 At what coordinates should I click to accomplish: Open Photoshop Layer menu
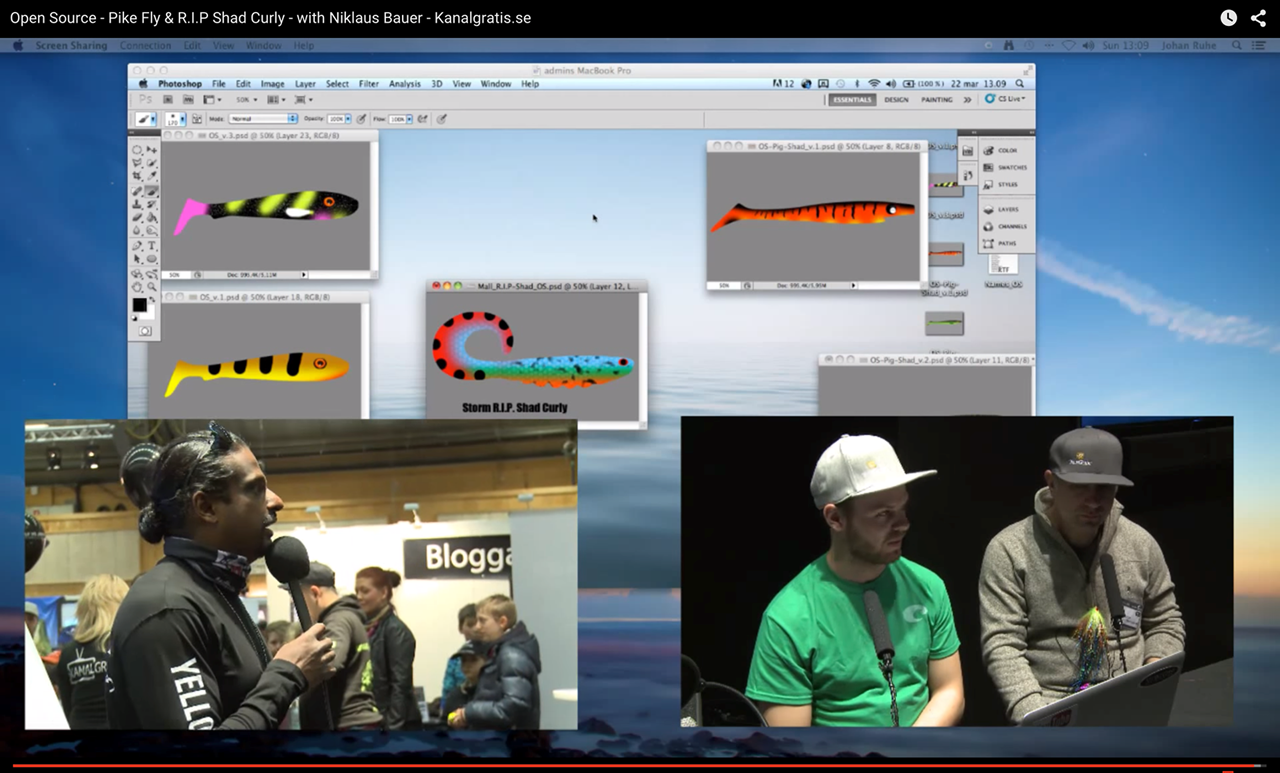(x=305, y=84)
